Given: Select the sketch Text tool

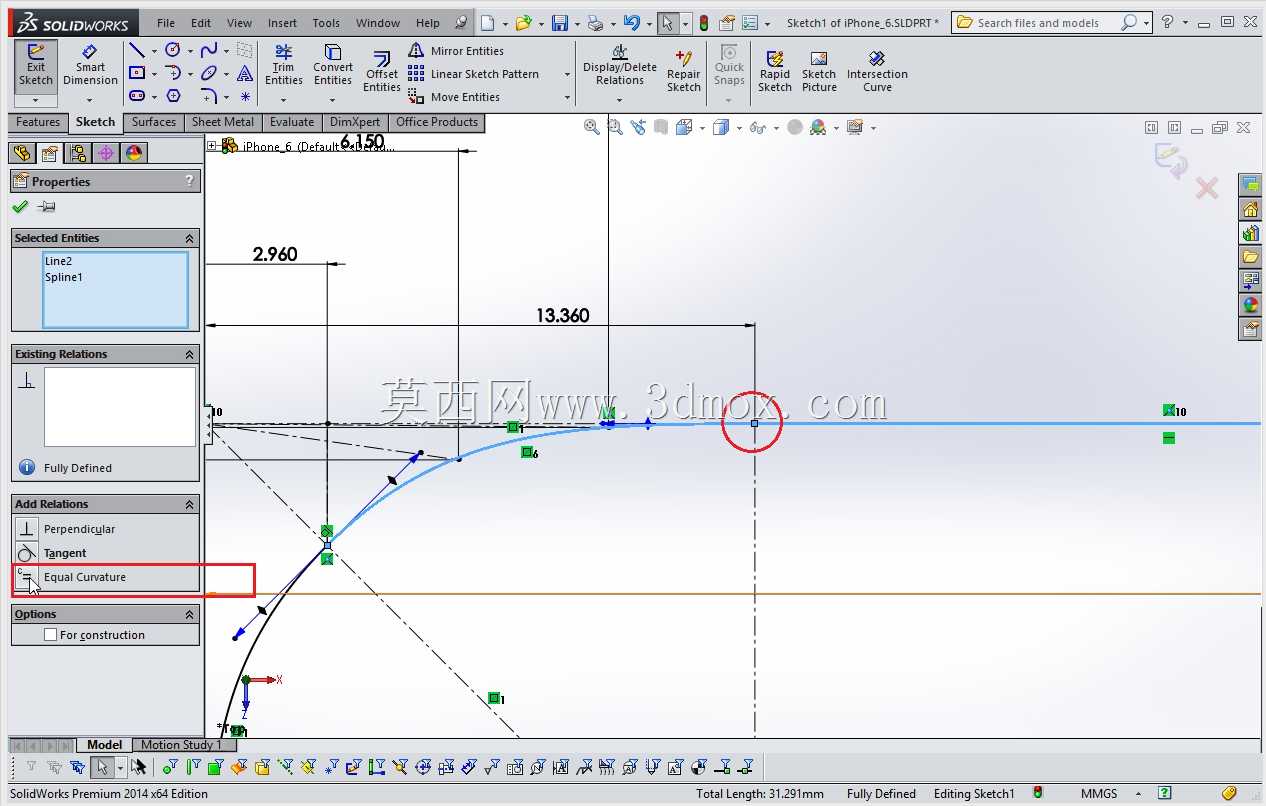Looking at the screenshot, I should (x=245, y=73).
